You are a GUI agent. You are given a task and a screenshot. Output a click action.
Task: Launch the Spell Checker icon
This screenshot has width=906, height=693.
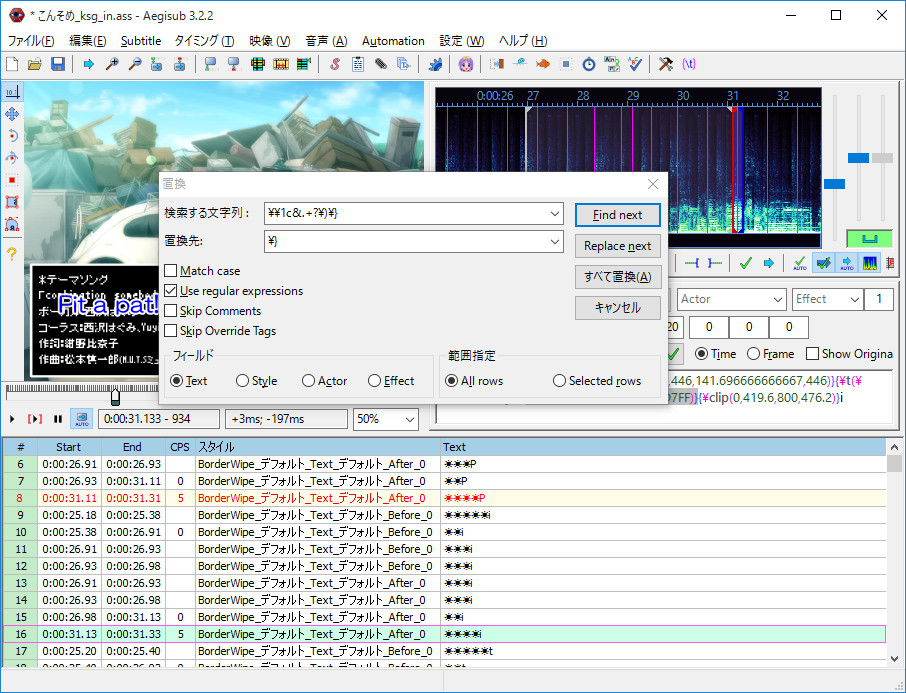[x=635, y=64]
